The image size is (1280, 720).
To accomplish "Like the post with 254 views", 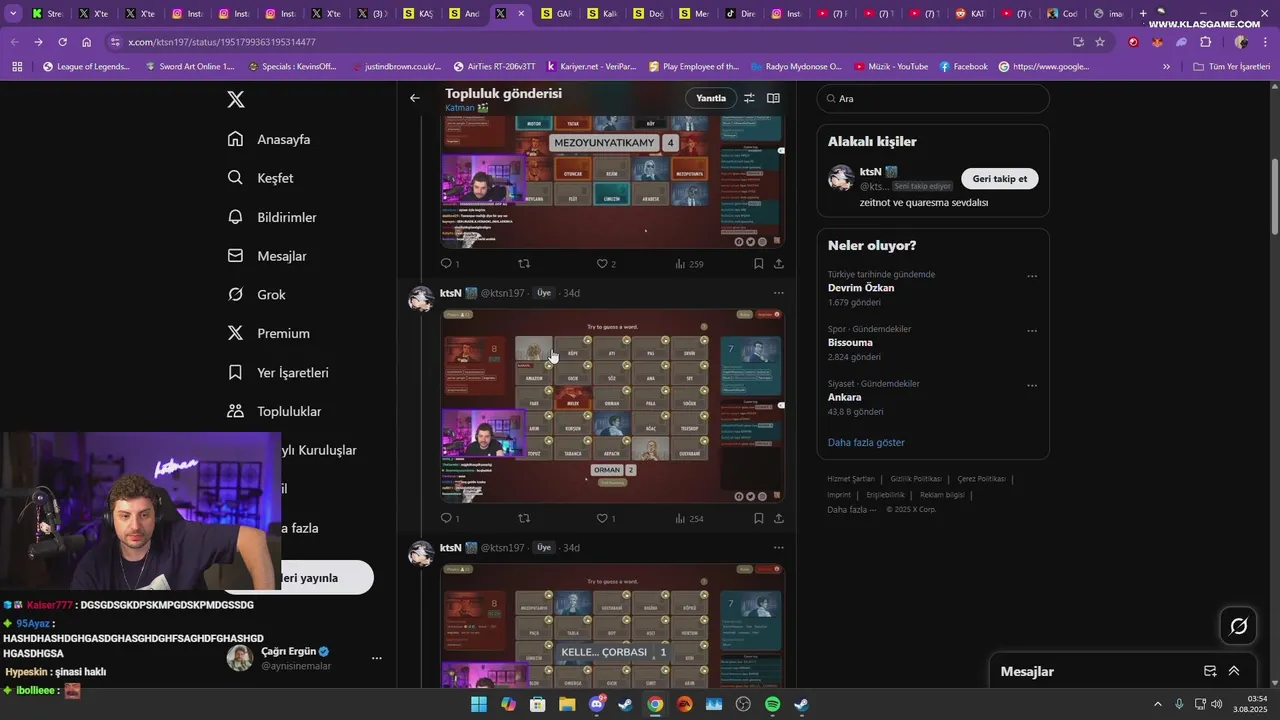I will click(605, 518).
